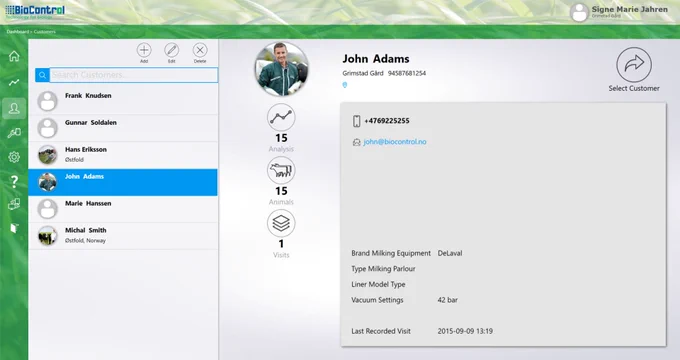Click the mail icon beside email
Image resolution: width=680 pixels, height=360 pixels.
point(356,142)
